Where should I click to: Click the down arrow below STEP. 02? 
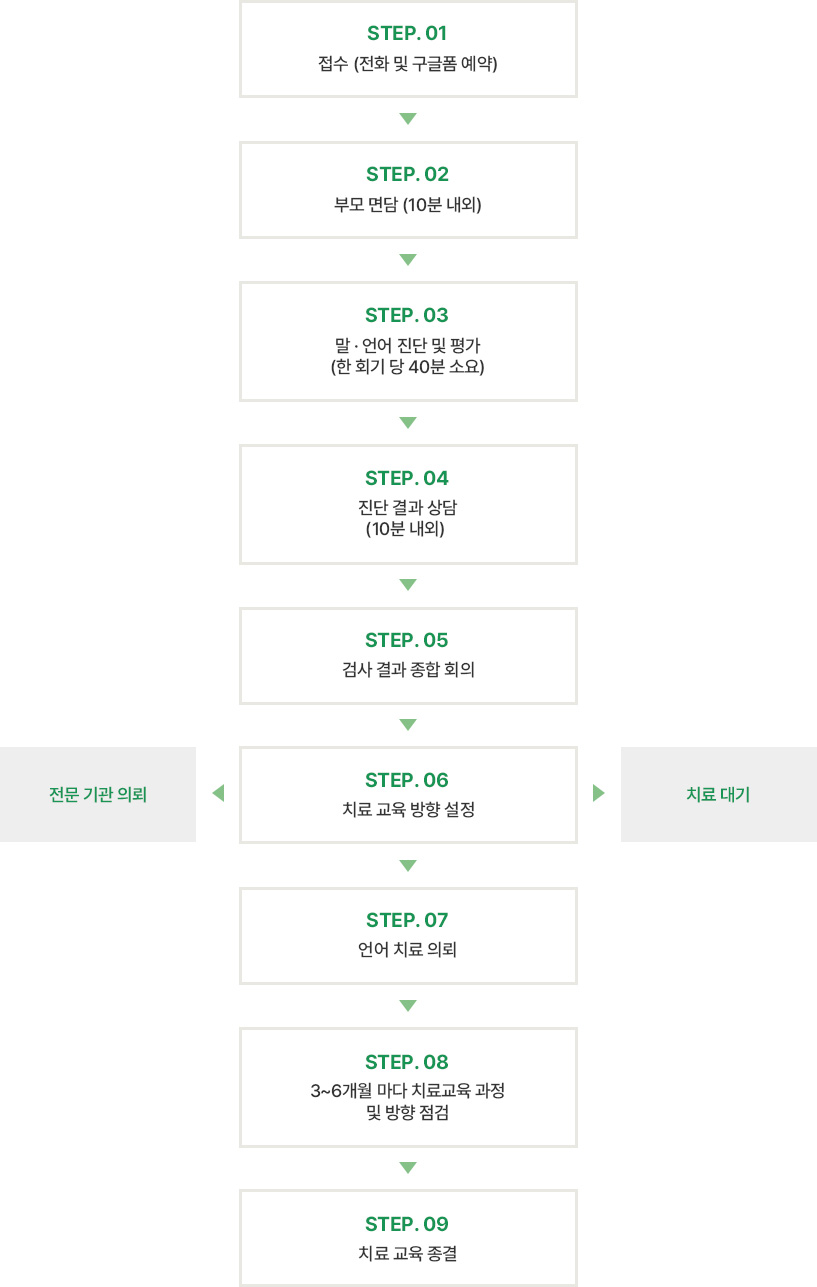(407, 260)
